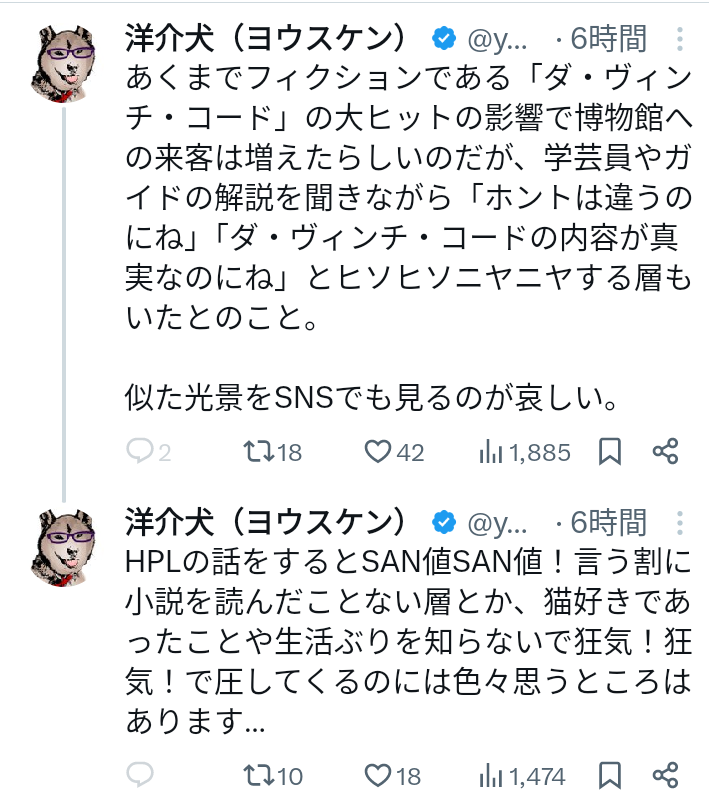The image size is (709, 809).
Task: Share the second tweet about HPL
Action: [x=666, y=775]
